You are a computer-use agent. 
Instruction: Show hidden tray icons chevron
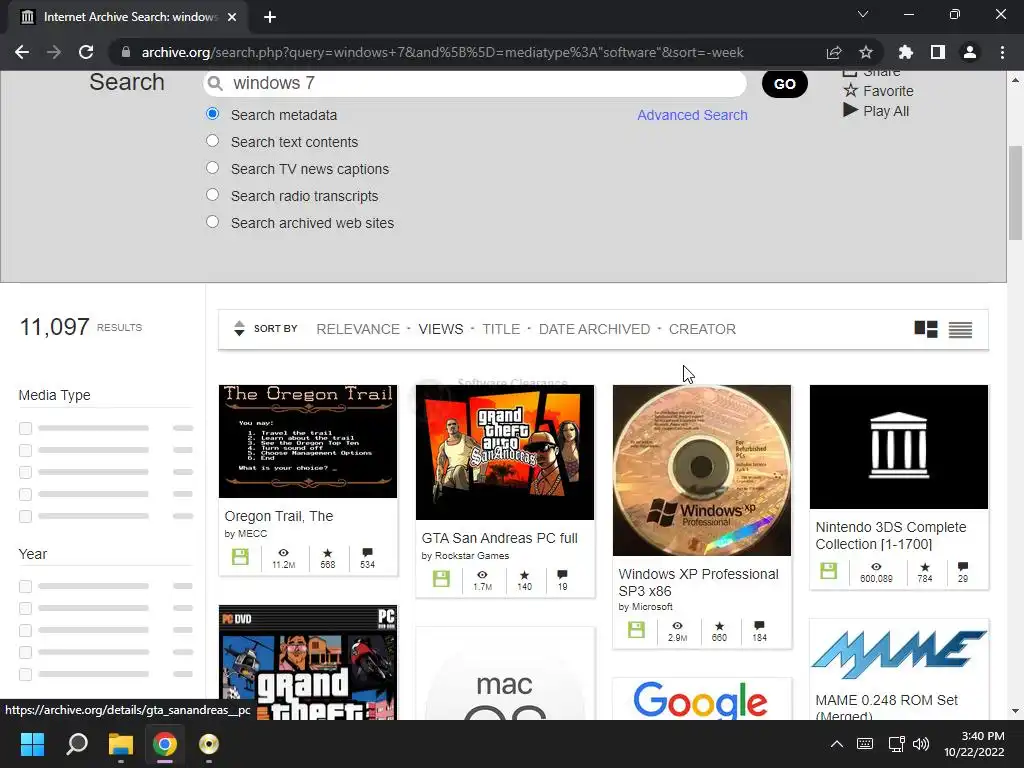point(837,744)
